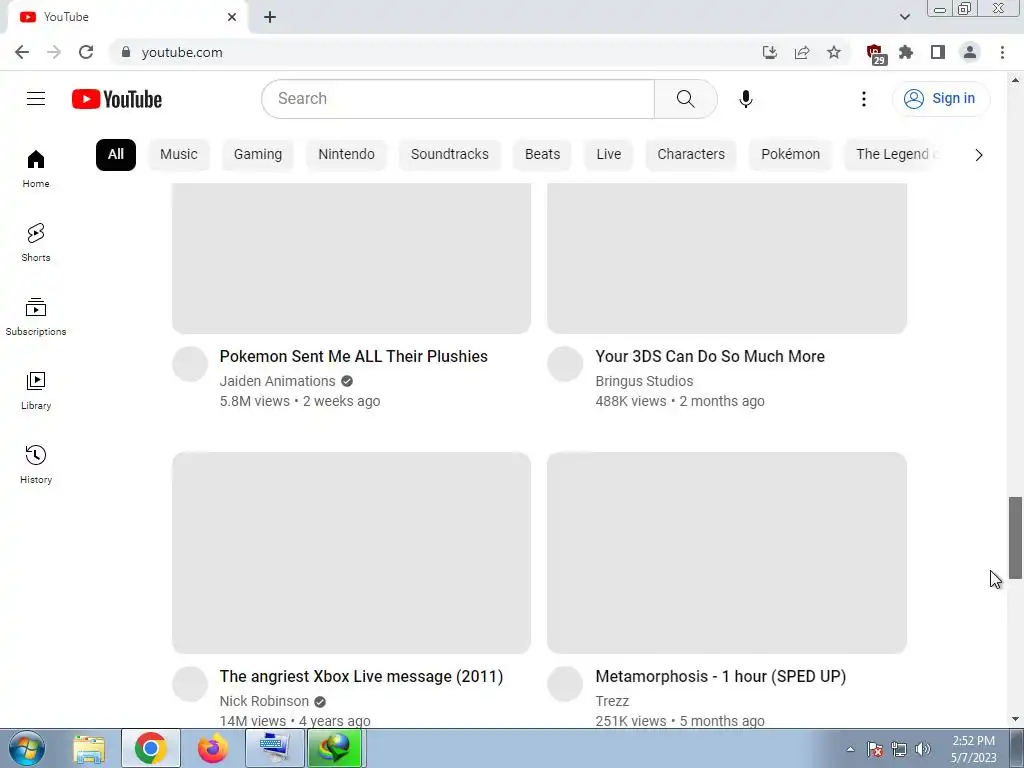The image size is (1024, 768).
Task: Open a new browser tab
Action: click(x=270, y=17)
